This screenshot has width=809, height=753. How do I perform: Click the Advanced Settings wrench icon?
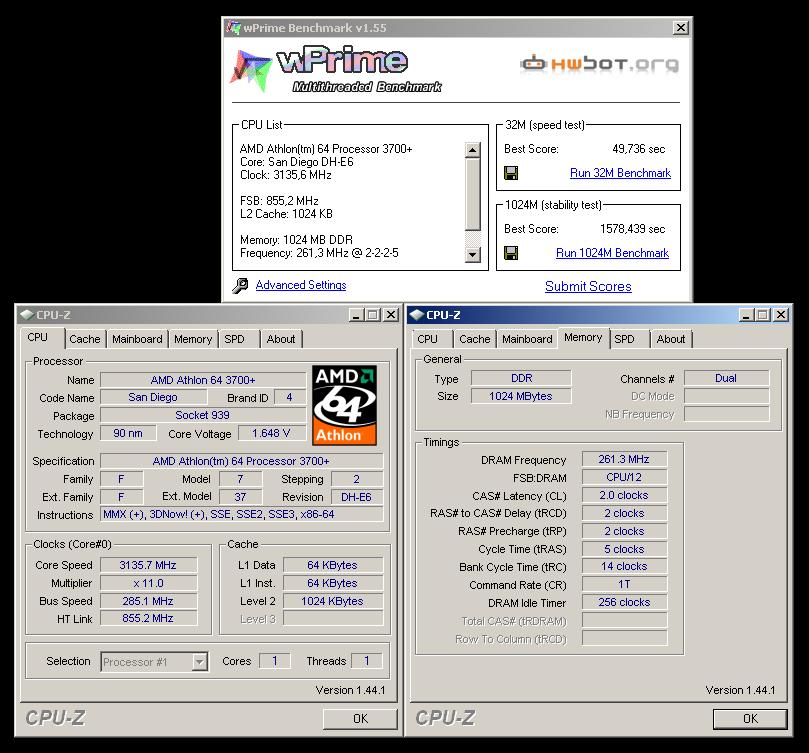coord(240,285)
